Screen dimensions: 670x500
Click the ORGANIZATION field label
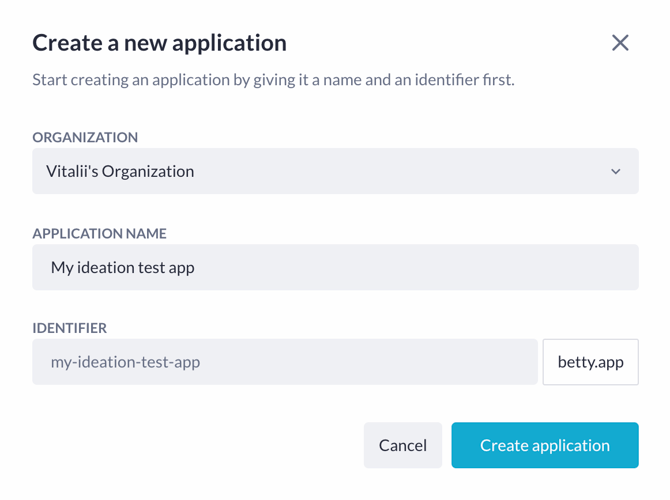(x=85, y=138)
